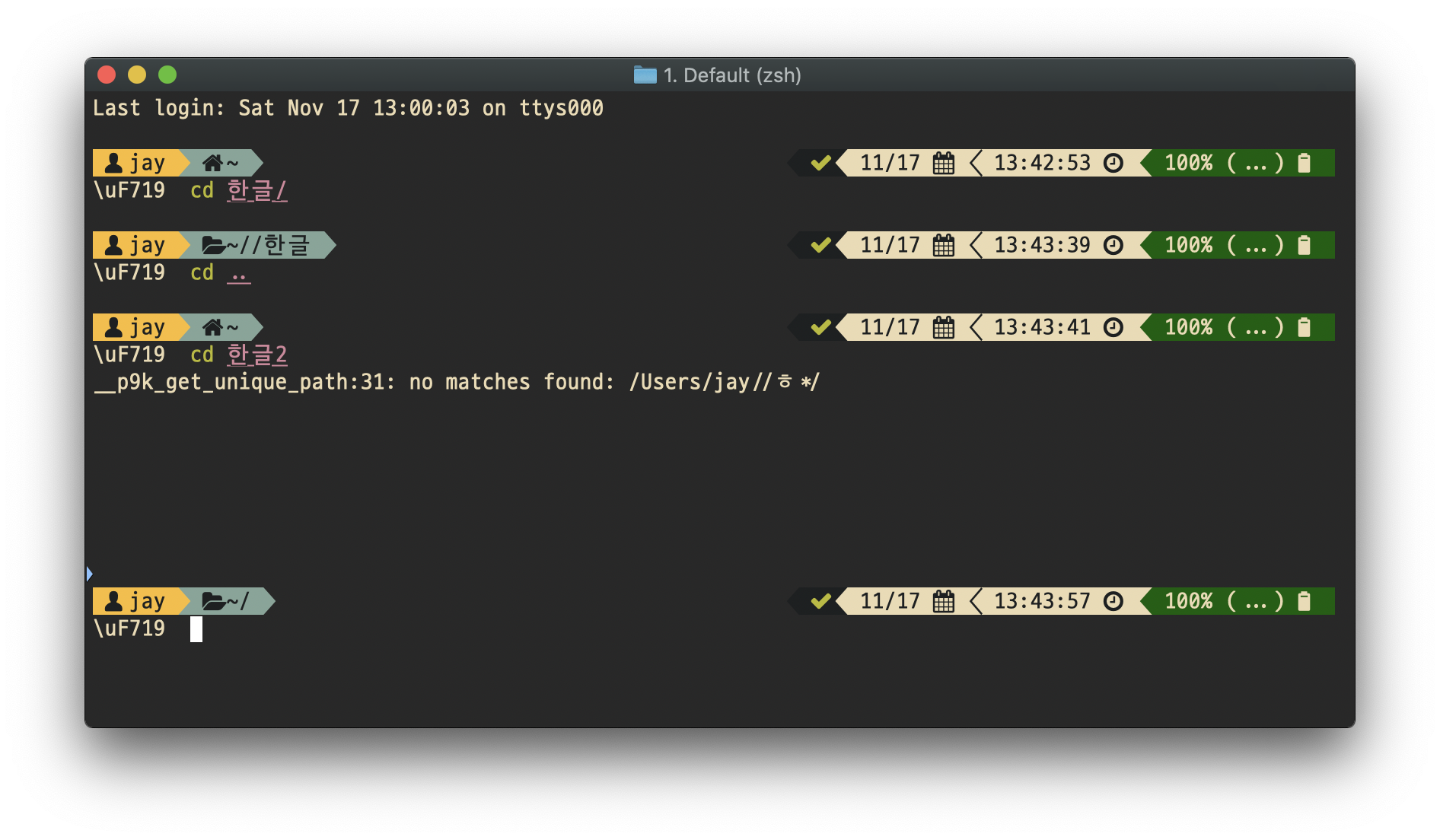Click the checkmark status indicator on the first prompt
This screenshot has width=1440, height=840.
pos(820,162)
